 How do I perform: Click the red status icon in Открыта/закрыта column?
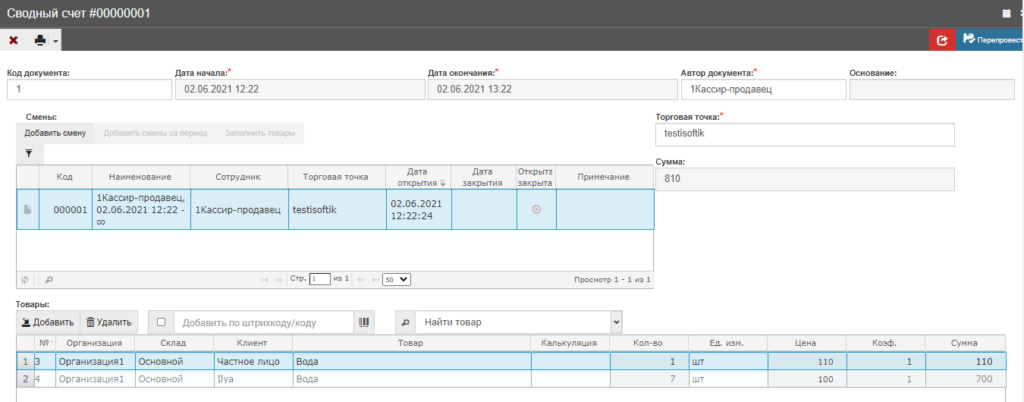535,209
